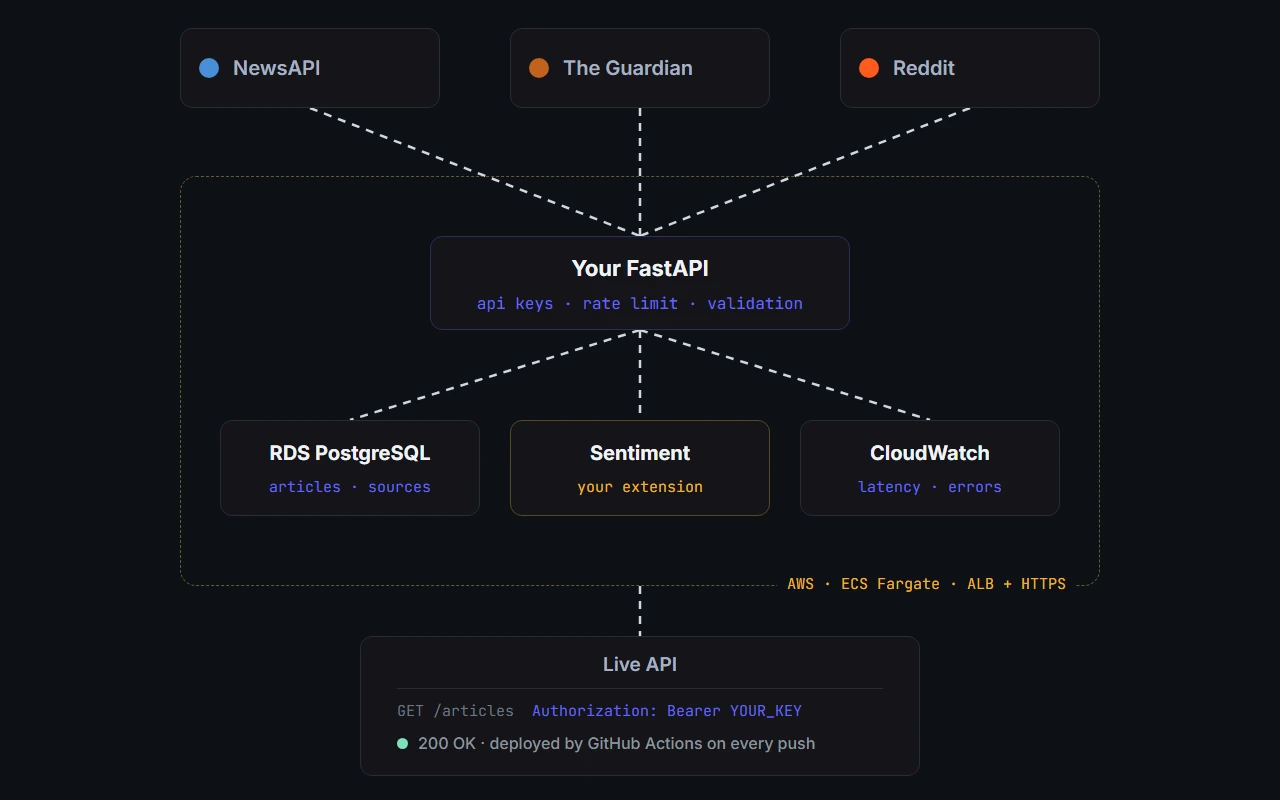Click the "Your FastAPI" heading
Viewport: 1280px width, 800px height.
pos(640,268)
